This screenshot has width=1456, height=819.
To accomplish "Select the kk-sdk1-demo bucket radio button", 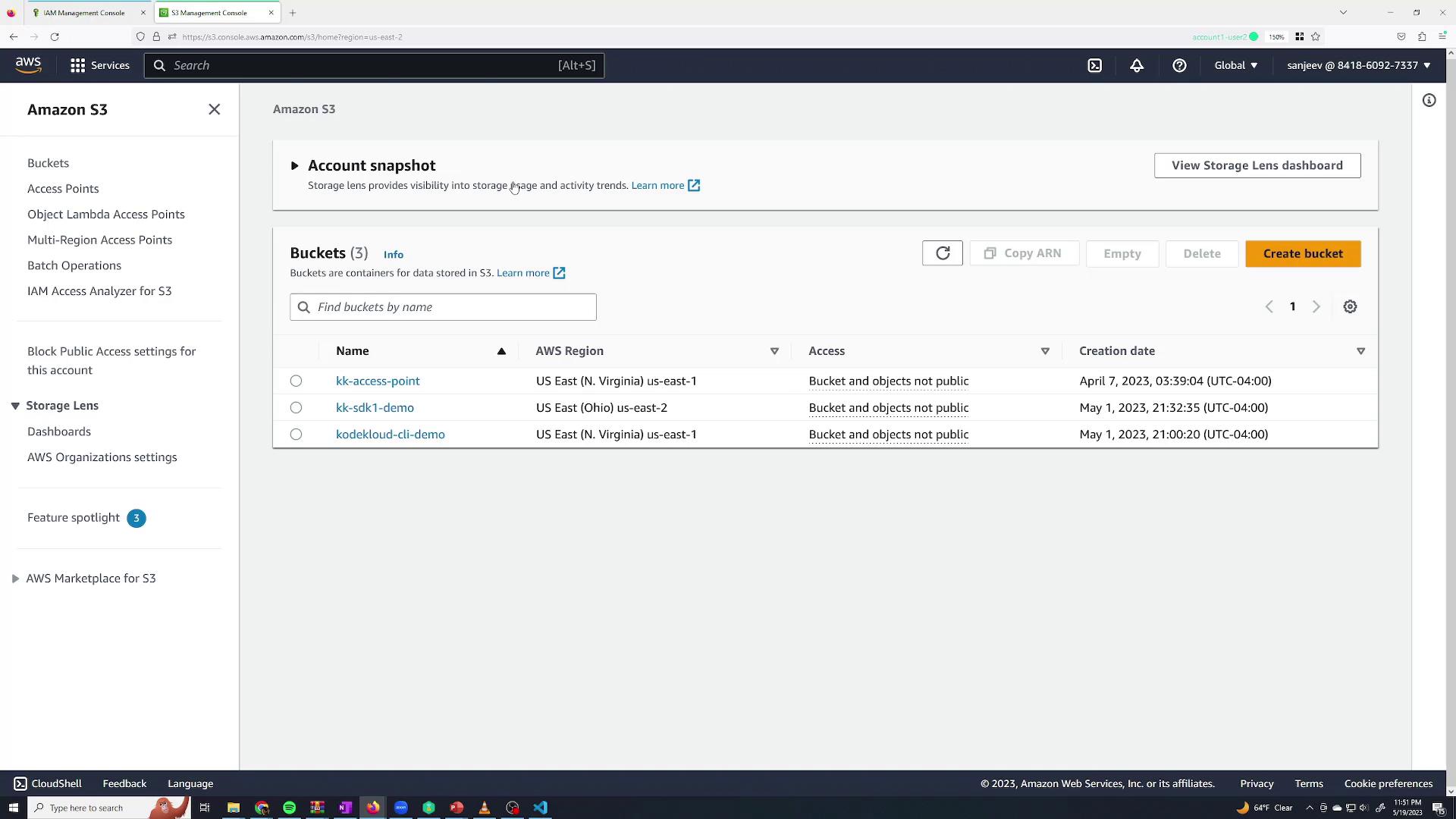I will point(296,407).
